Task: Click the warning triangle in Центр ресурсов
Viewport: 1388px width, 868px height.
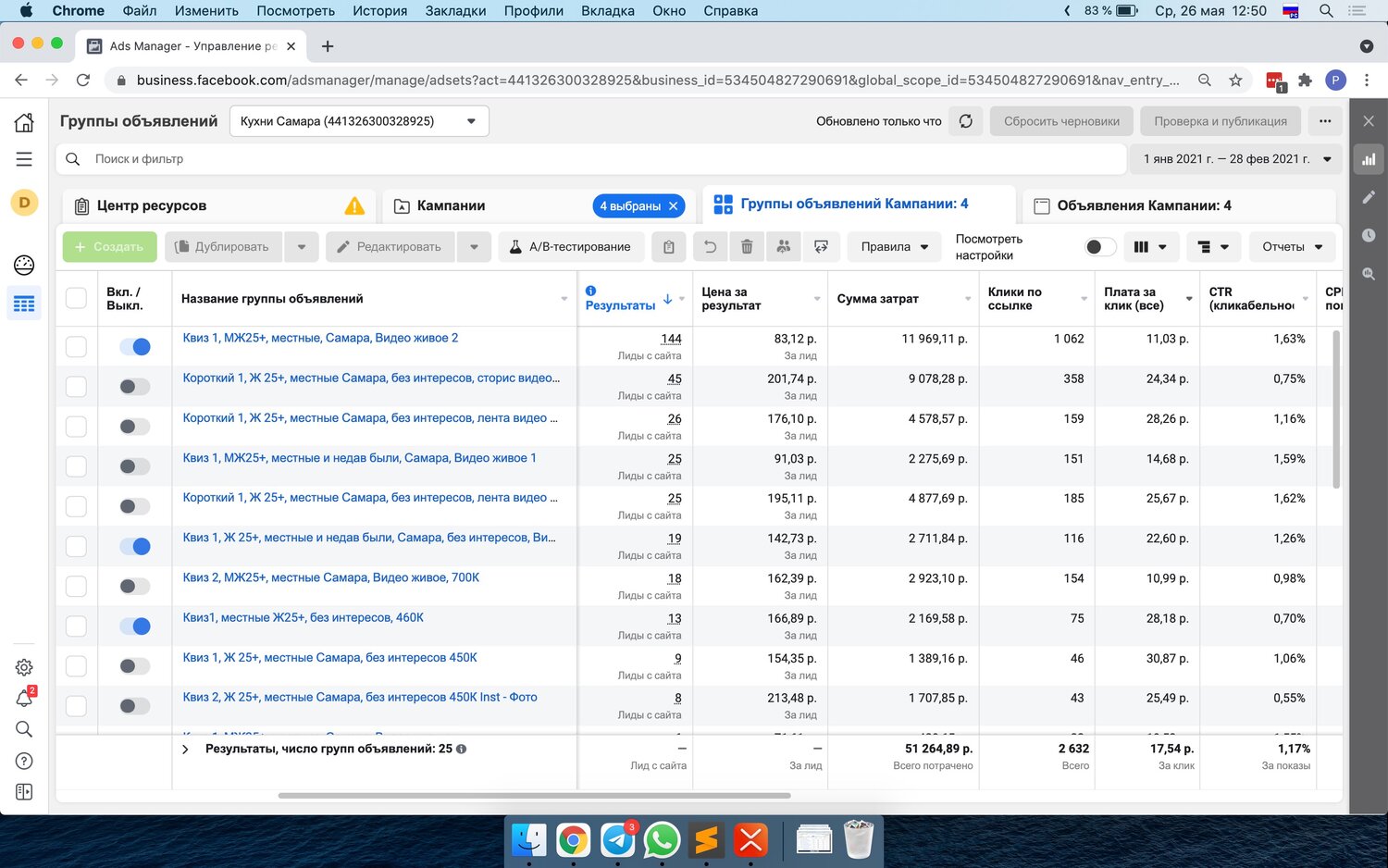Action: click(x=354, y=205)
